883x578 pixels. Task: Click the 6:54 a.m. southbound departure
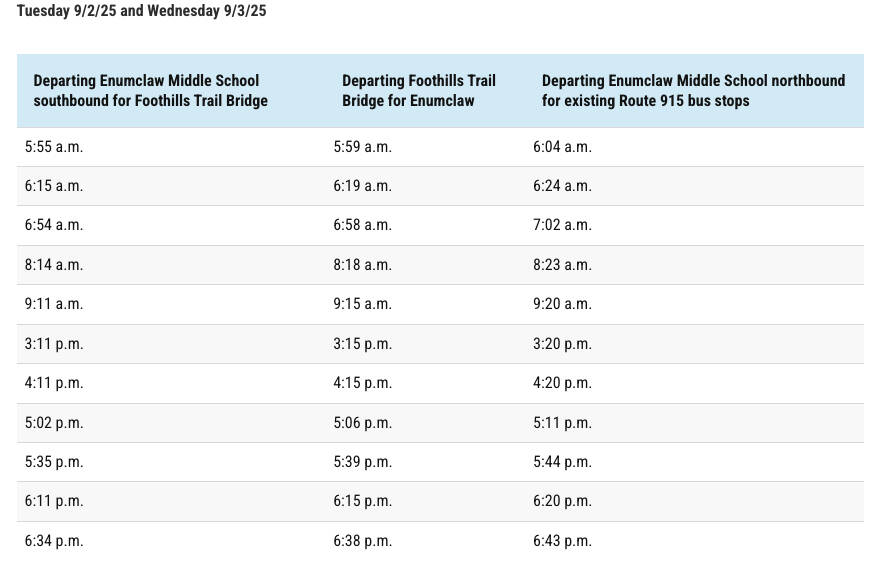tap(54, 225)
